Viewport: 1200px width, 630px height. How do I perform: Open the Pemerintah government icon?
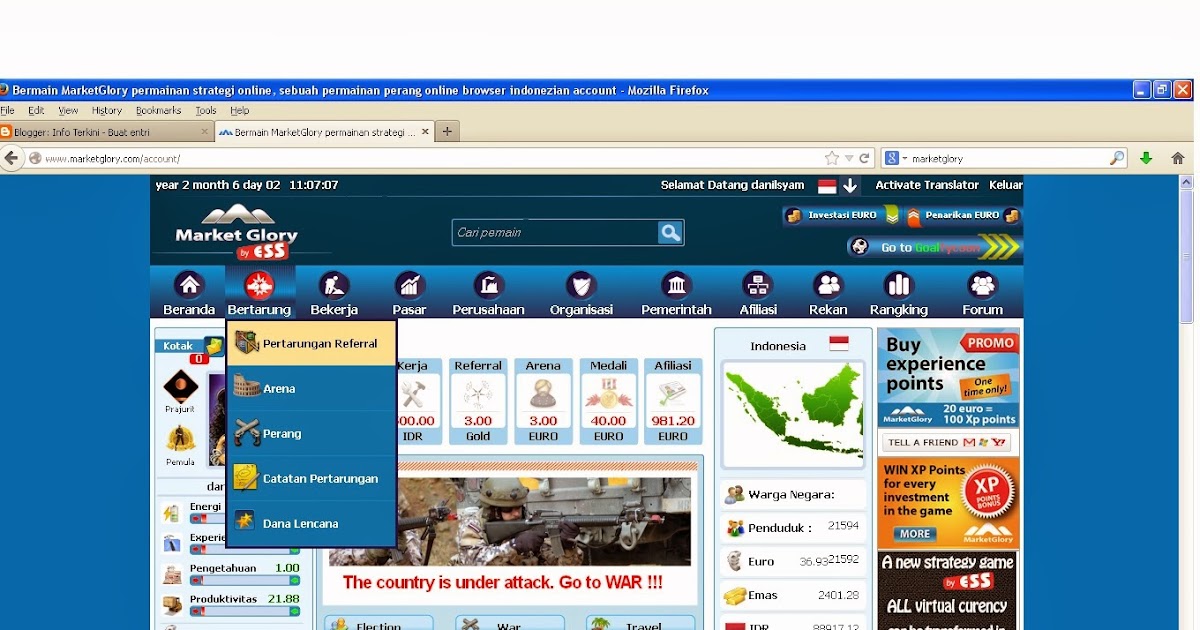677,285
